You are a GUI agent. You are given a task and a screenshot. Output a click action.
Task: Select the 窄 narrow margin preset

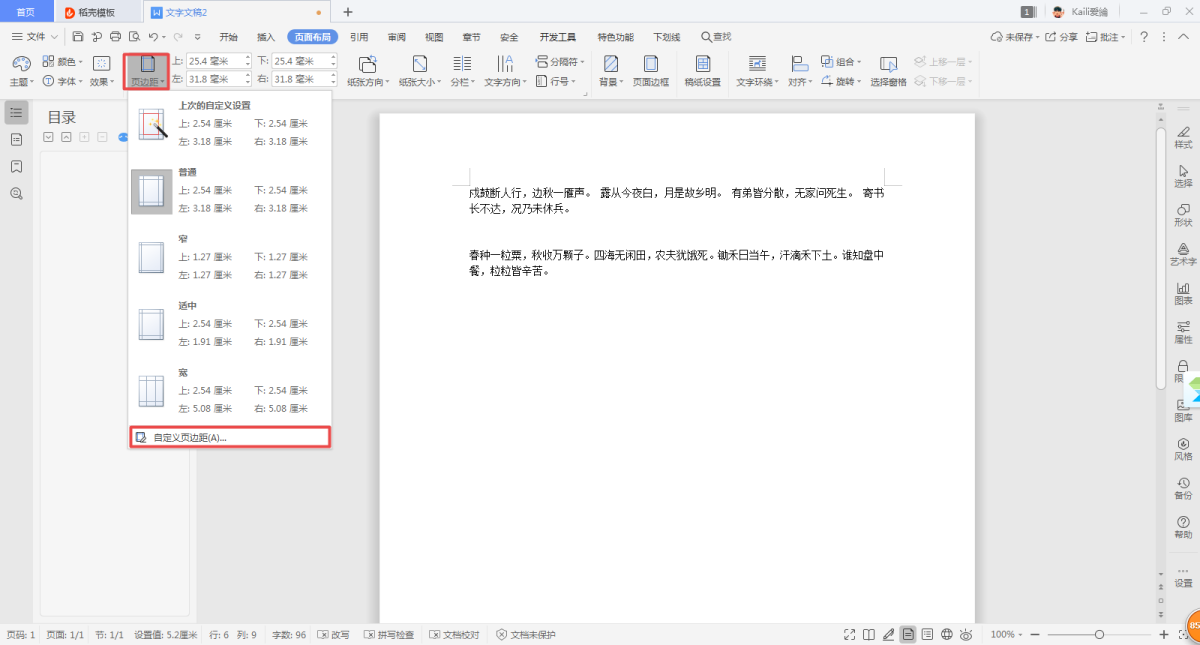point(230,257)
